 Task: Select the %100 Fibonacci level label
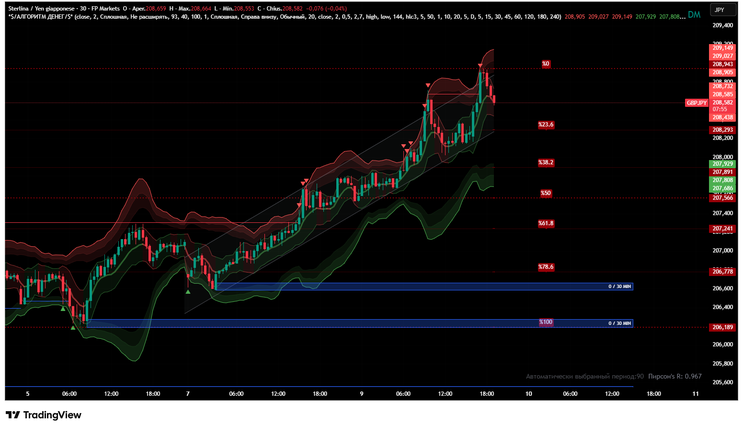pyautogui.click(x=546, y=322)
